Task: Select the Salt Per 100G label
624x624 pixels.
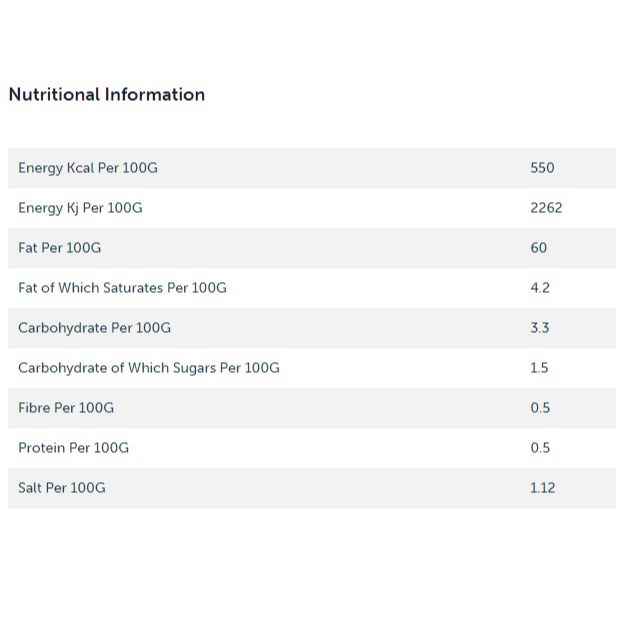Action: pos(61,488)
